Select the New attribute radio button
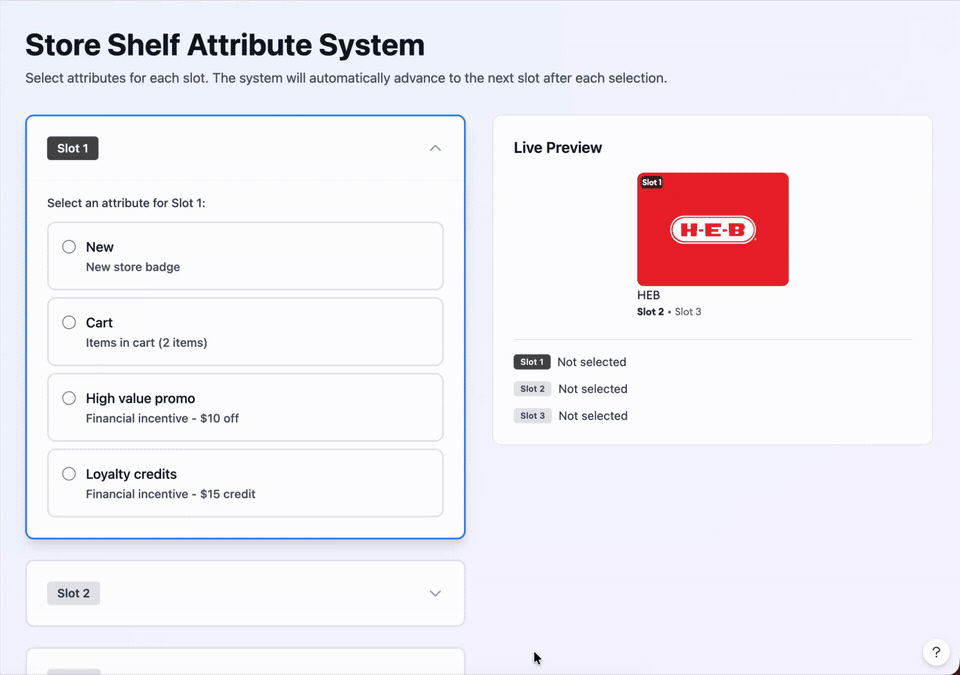The width and height of the screenshot is (960, 675). coord(68,246)
